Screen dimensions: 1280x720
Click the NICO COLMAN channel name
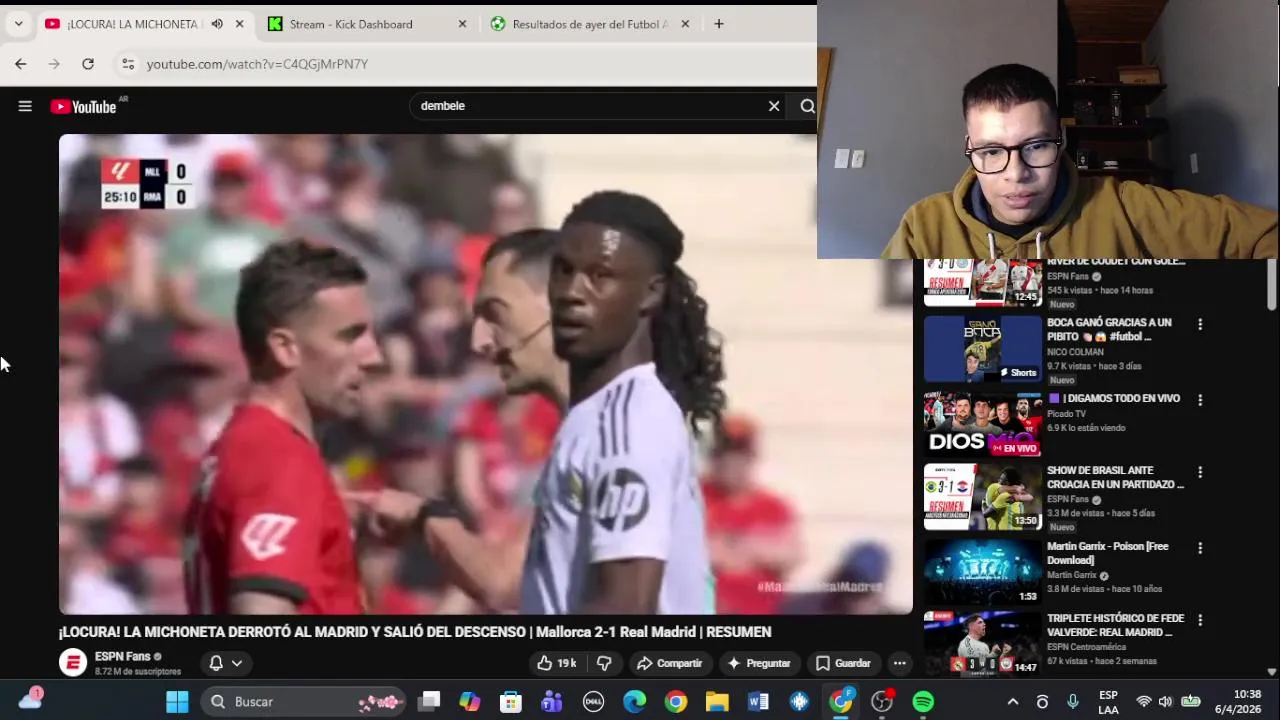(x=1075, y=352)
